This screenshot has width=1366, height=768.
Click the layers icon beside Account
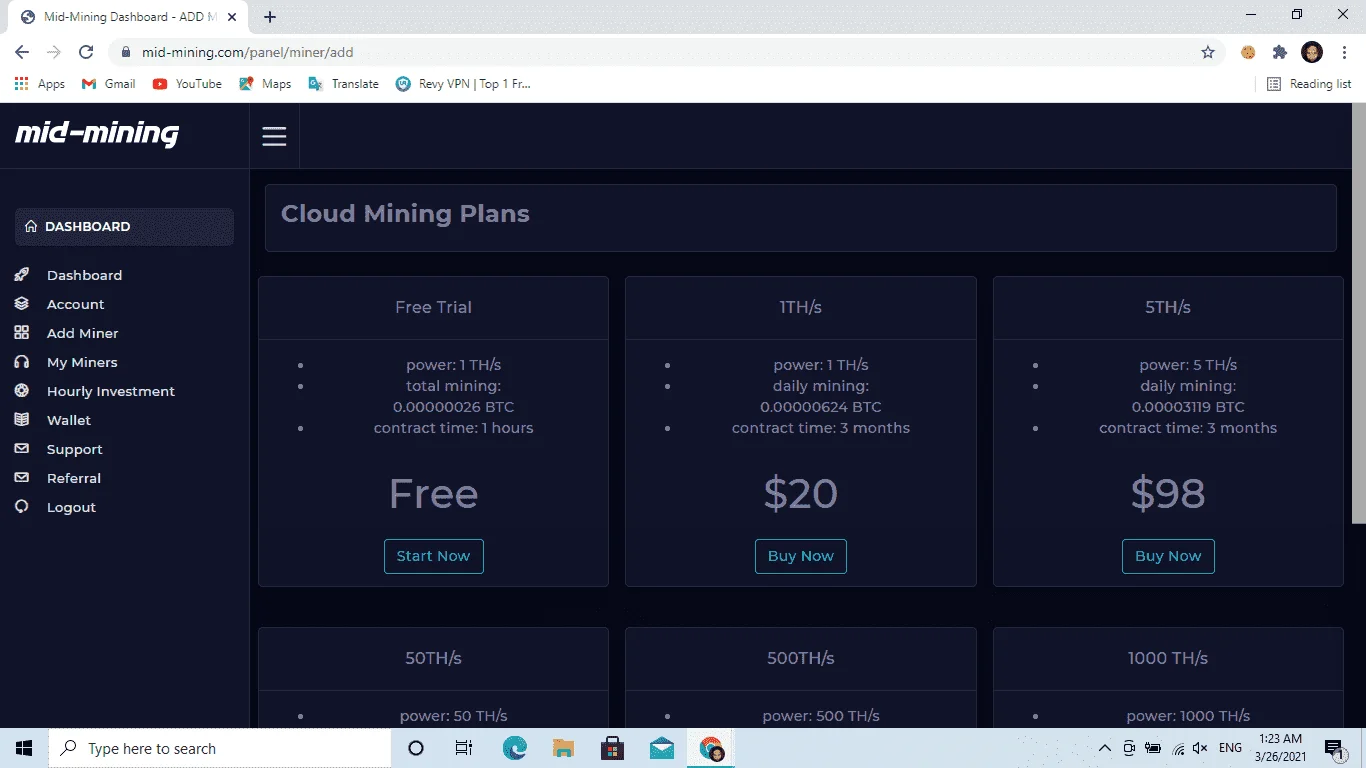[22, 304]
